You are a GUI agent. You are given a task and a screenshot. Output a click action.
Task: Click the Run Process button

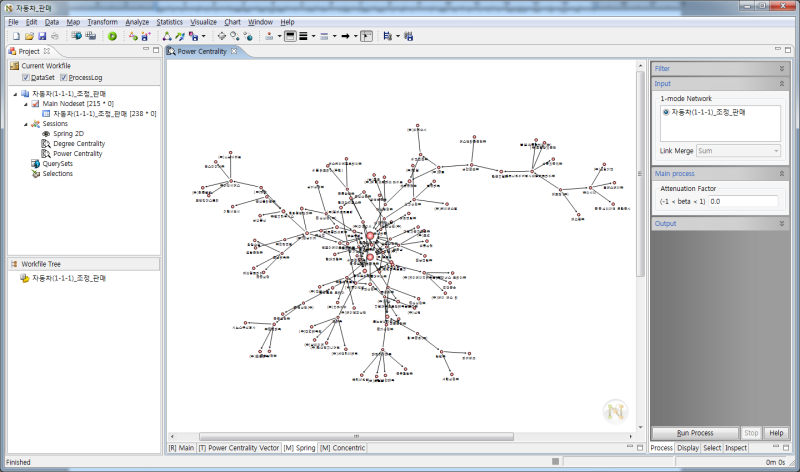695,433
